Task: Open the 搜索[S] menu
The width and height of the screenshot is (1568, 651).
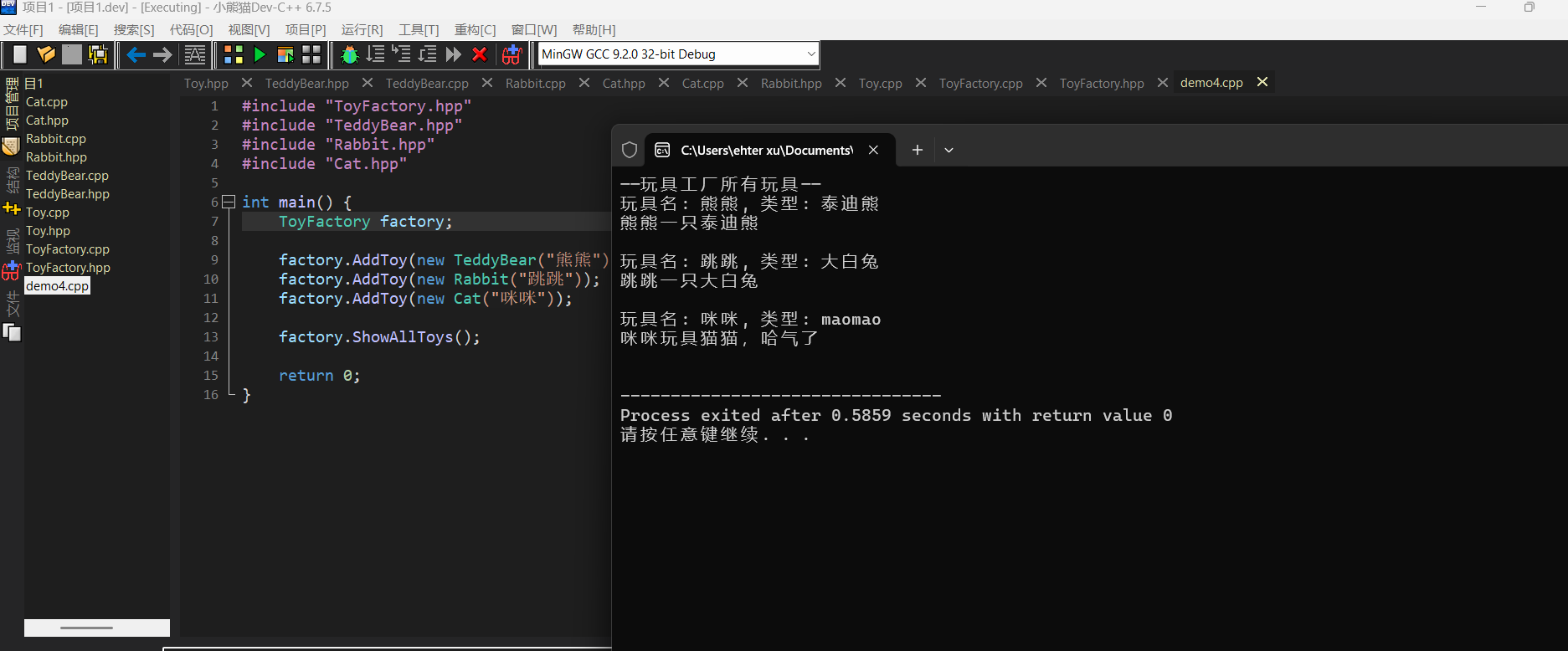Action: [134, 30]
